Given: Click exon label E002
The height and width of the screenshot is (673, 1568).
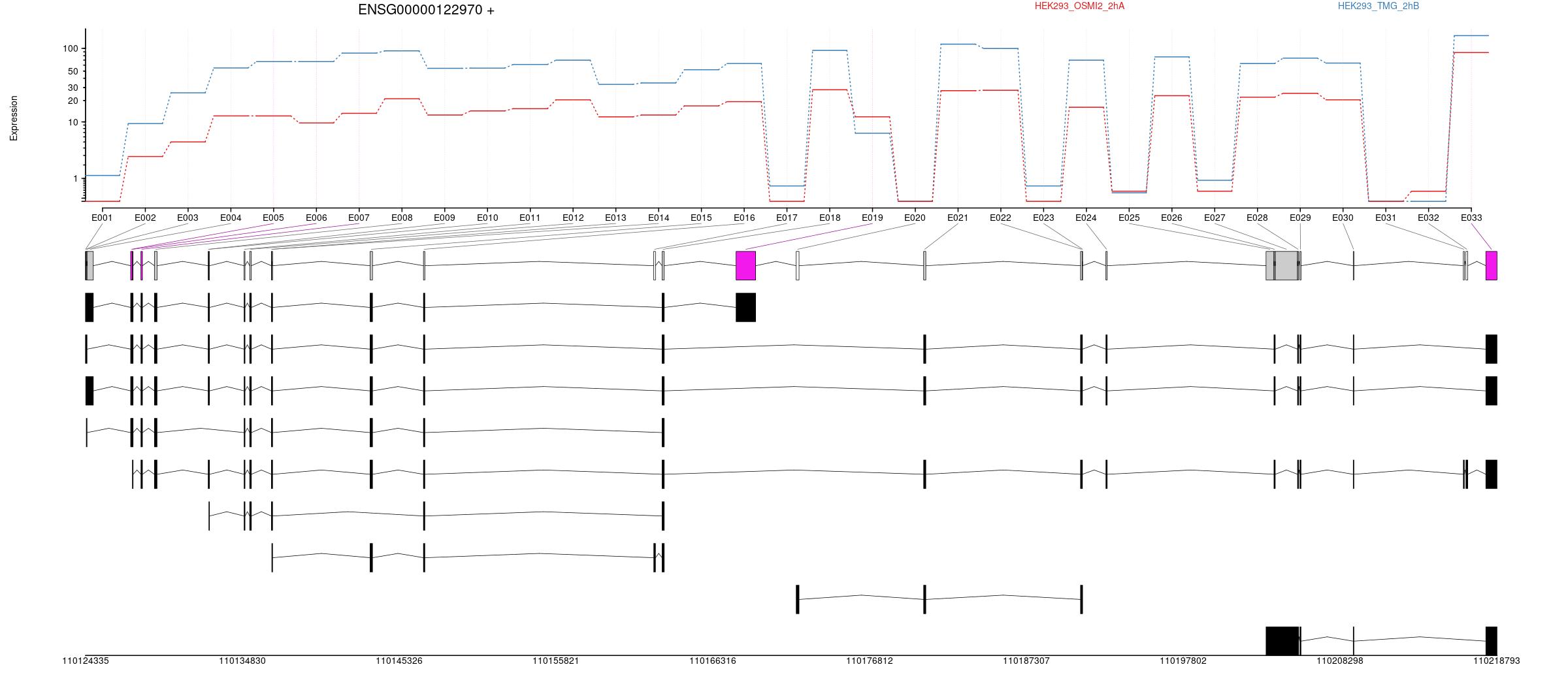Looking at the screenshot, I should pyautogui.click(x=145, y=218).
